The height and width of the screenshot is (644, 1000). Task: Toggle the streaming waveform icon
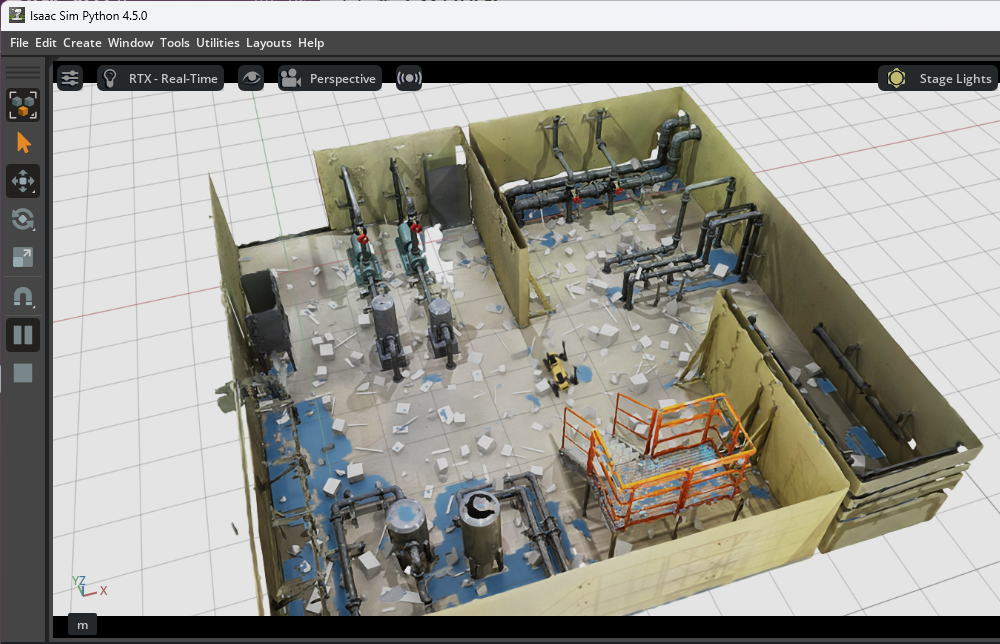[409, 78]
